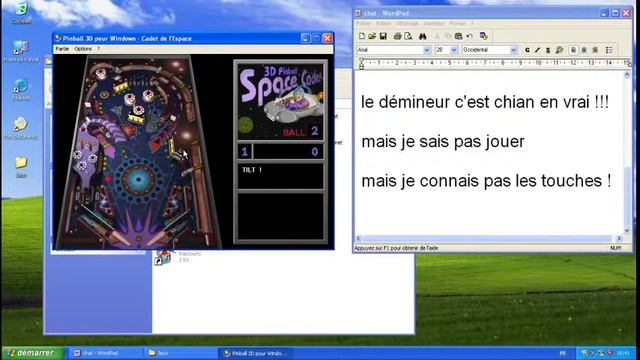
Task: Click the Jeux folder icon on desktop
Action: [21, 167]
